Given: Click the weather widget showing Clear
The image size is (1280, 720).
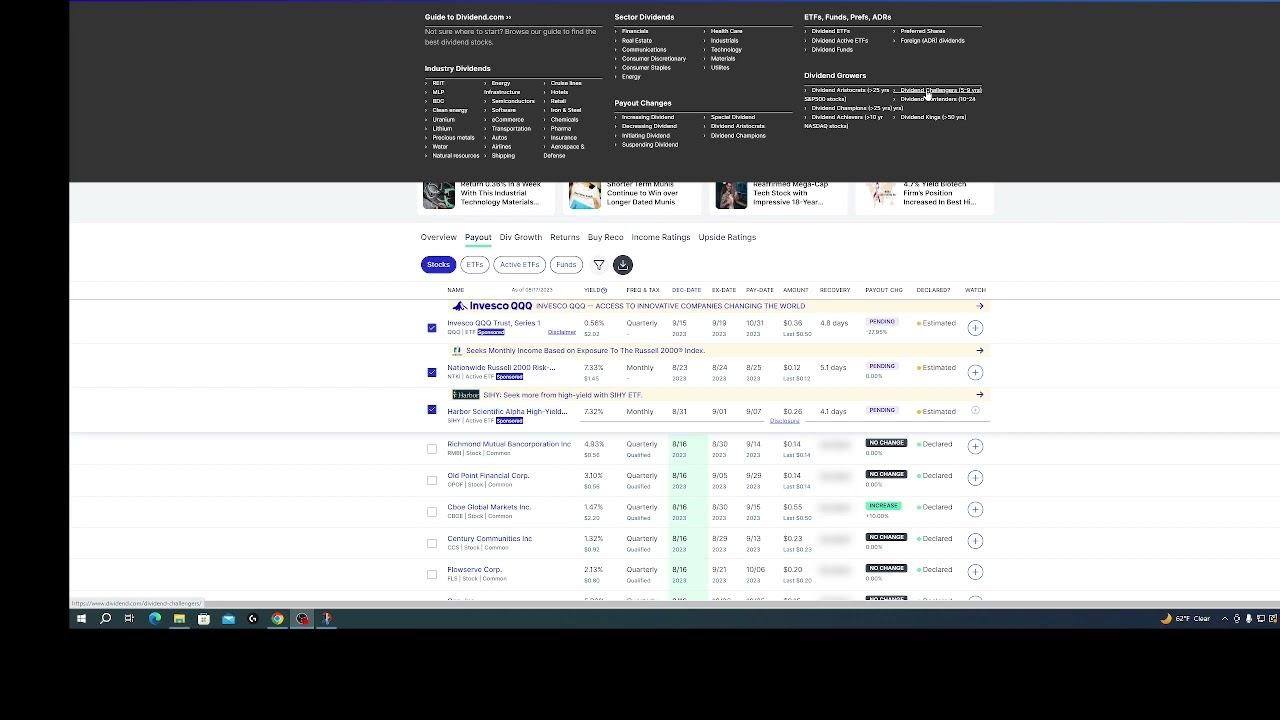Looking at the screenshot, I should (1186, 619).
